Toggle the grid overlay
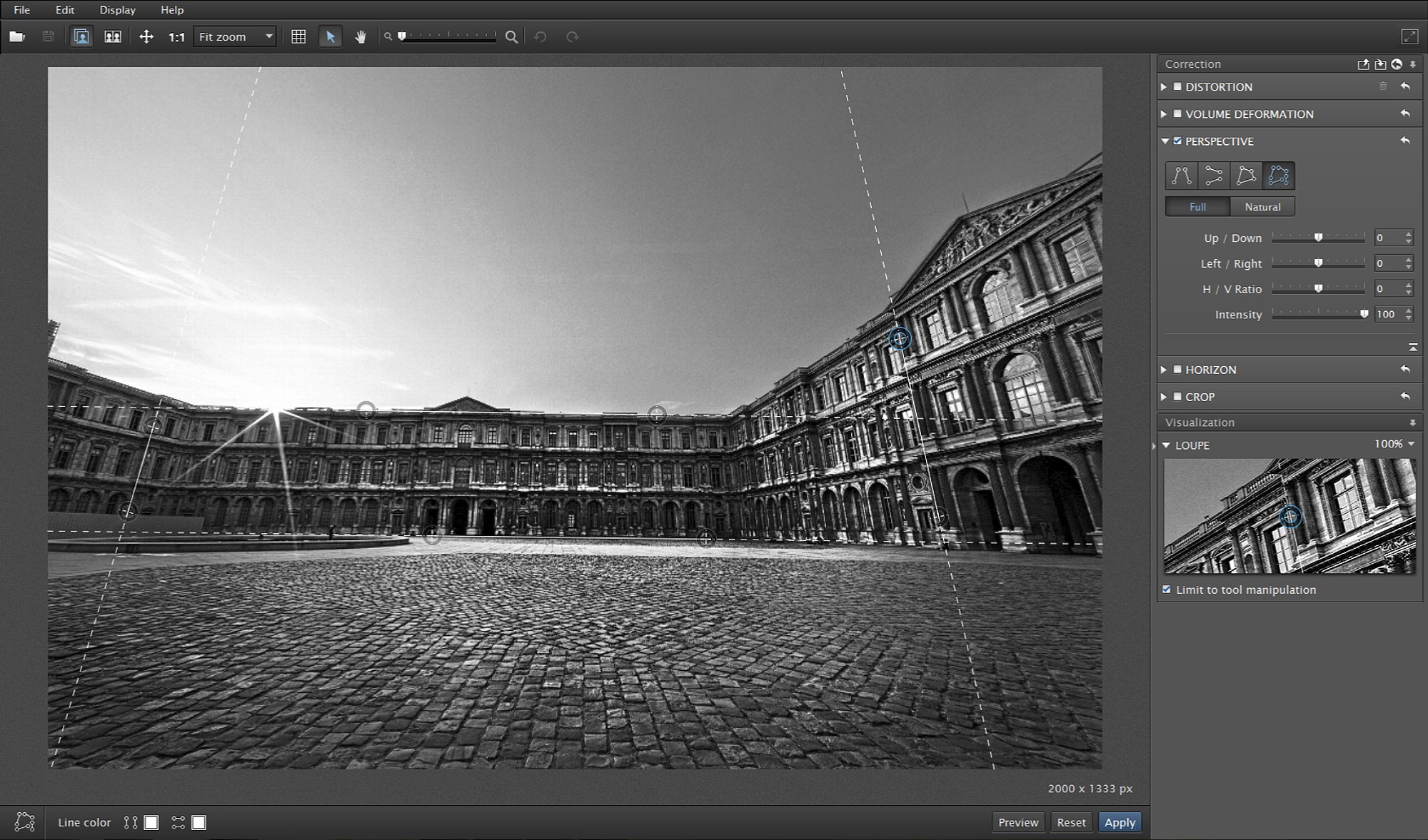1428x840 pixels. click(298, 36)
